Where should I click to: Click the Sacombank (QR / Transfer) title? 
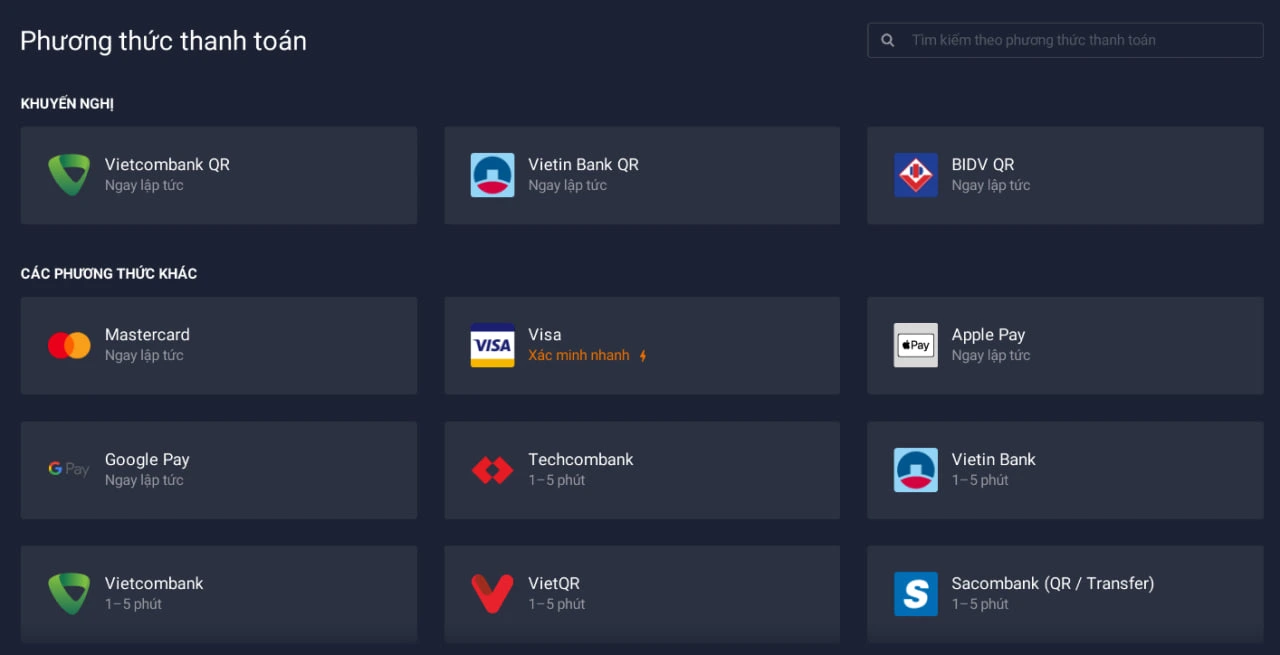click(x=1053, y=583)
